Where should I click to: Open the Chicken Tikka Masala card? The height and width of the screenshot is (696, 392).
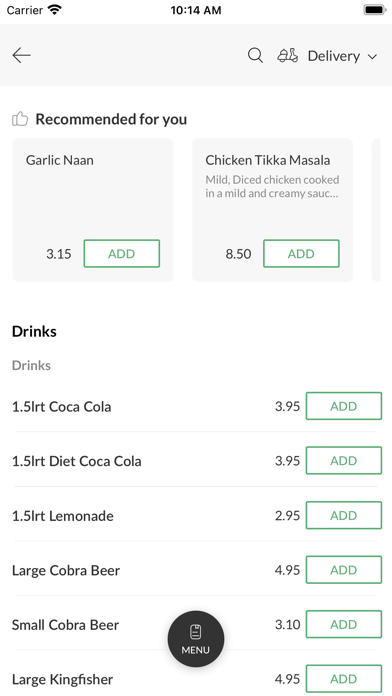click(272, 210)
